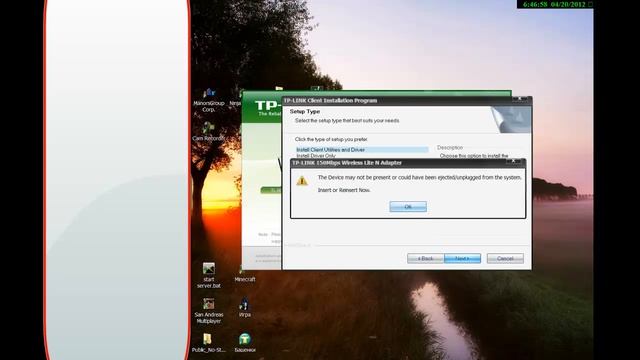Click the TP-LINK Client Installation Program title bar
Screen dimensions: 640x360
pos(407,100)
